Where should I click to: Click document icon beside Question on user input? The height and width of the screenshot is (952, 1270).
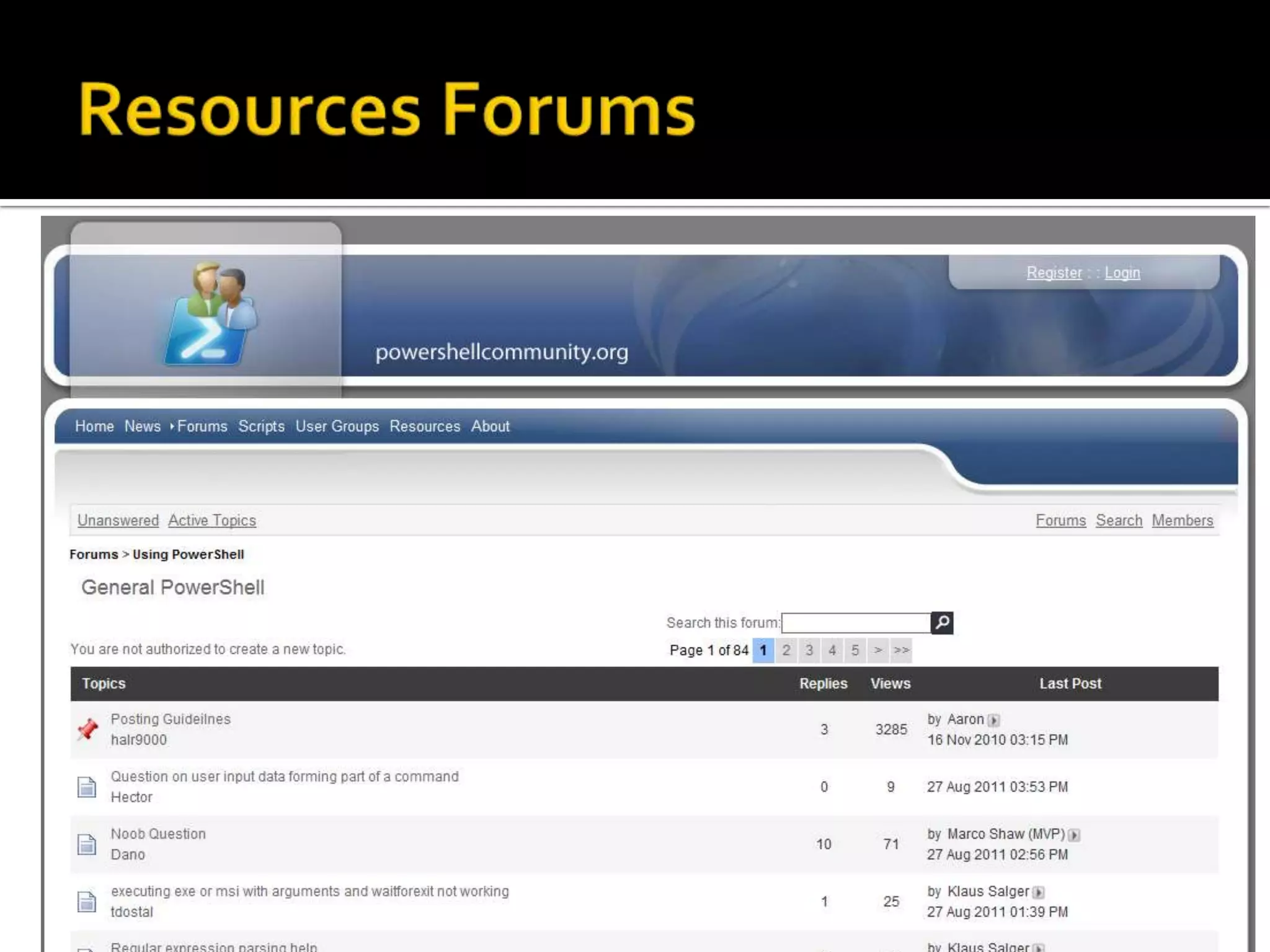(x=87, y=787)
